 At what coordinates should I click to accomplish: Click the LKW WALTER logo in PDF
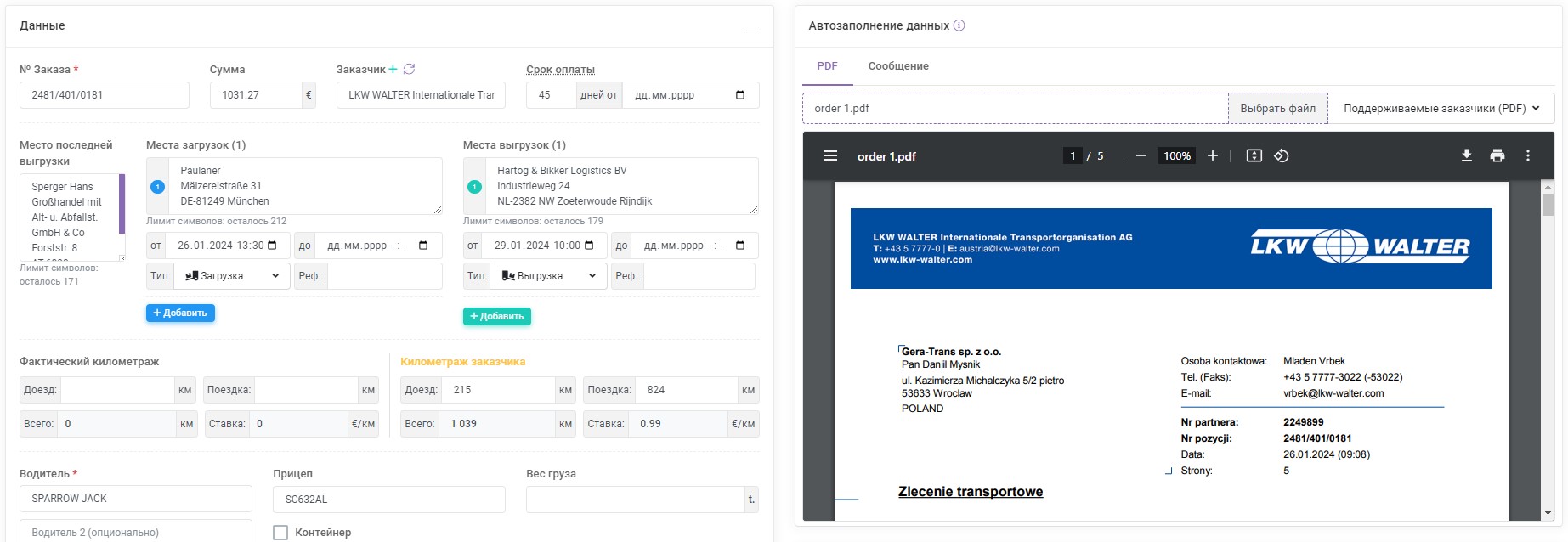point(1360,246)
